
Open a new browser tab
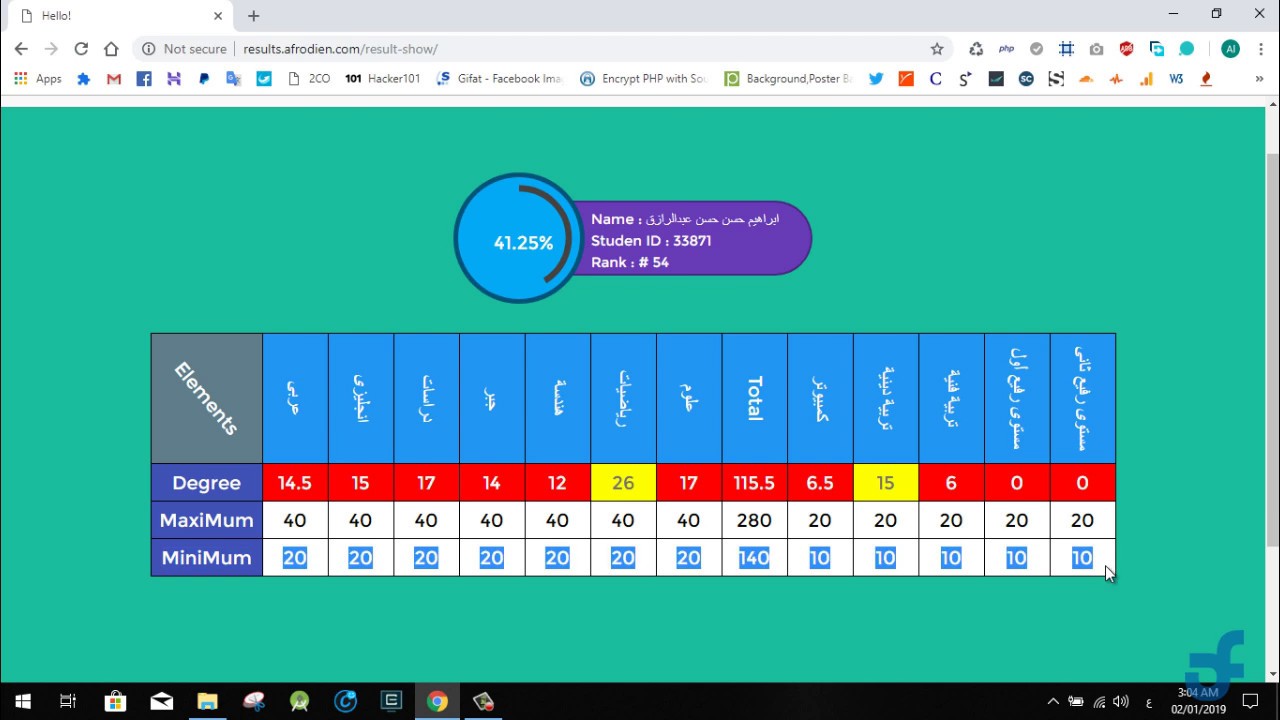click(253, 16)
